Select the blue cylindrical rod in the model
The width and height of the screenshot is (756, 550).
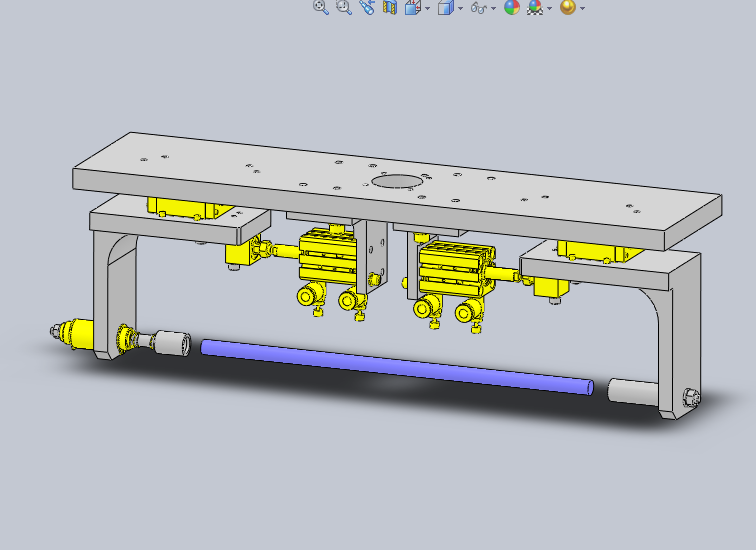click(x=396, y=367)
